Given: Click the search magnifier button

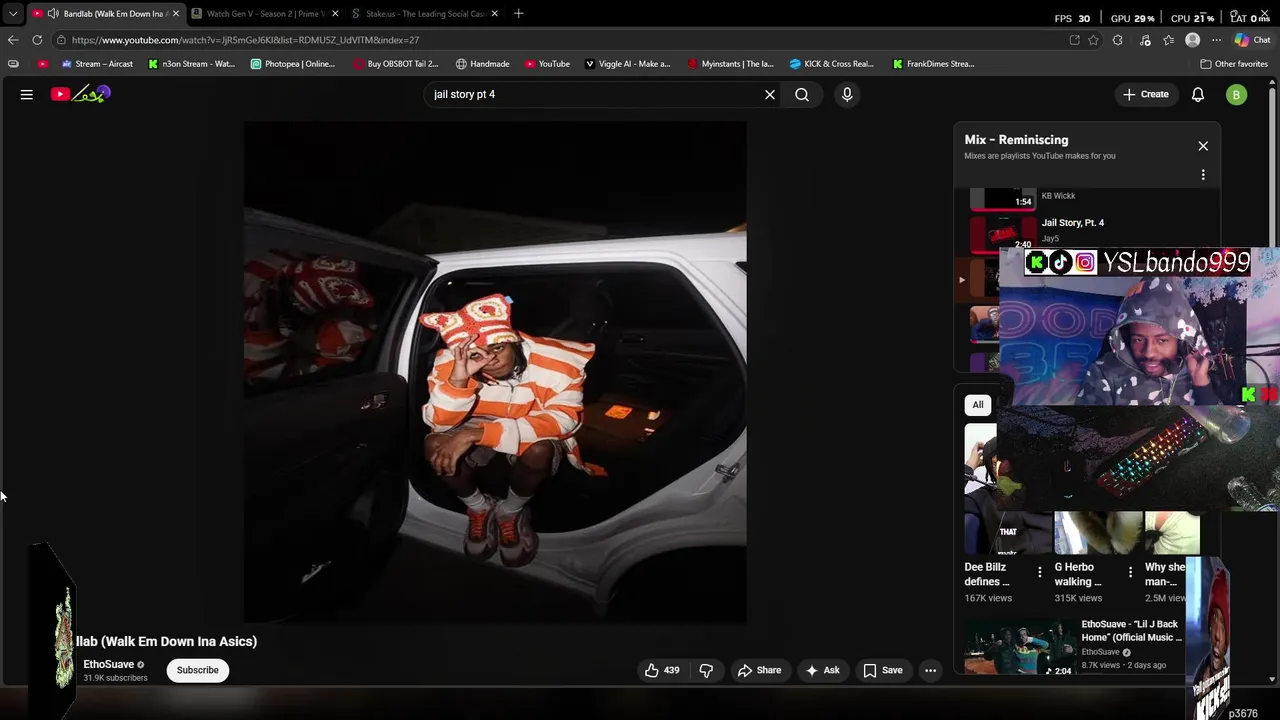Looking at the screenshot, I should 802,94.
